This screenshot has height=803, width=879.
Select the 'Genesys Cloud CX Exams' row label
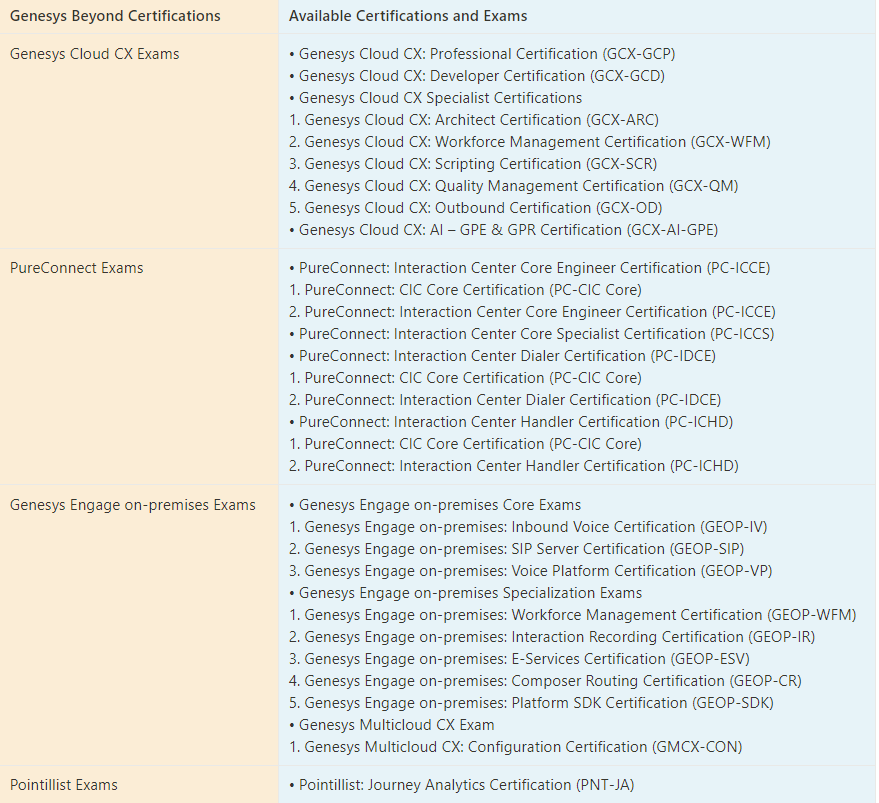94,54
